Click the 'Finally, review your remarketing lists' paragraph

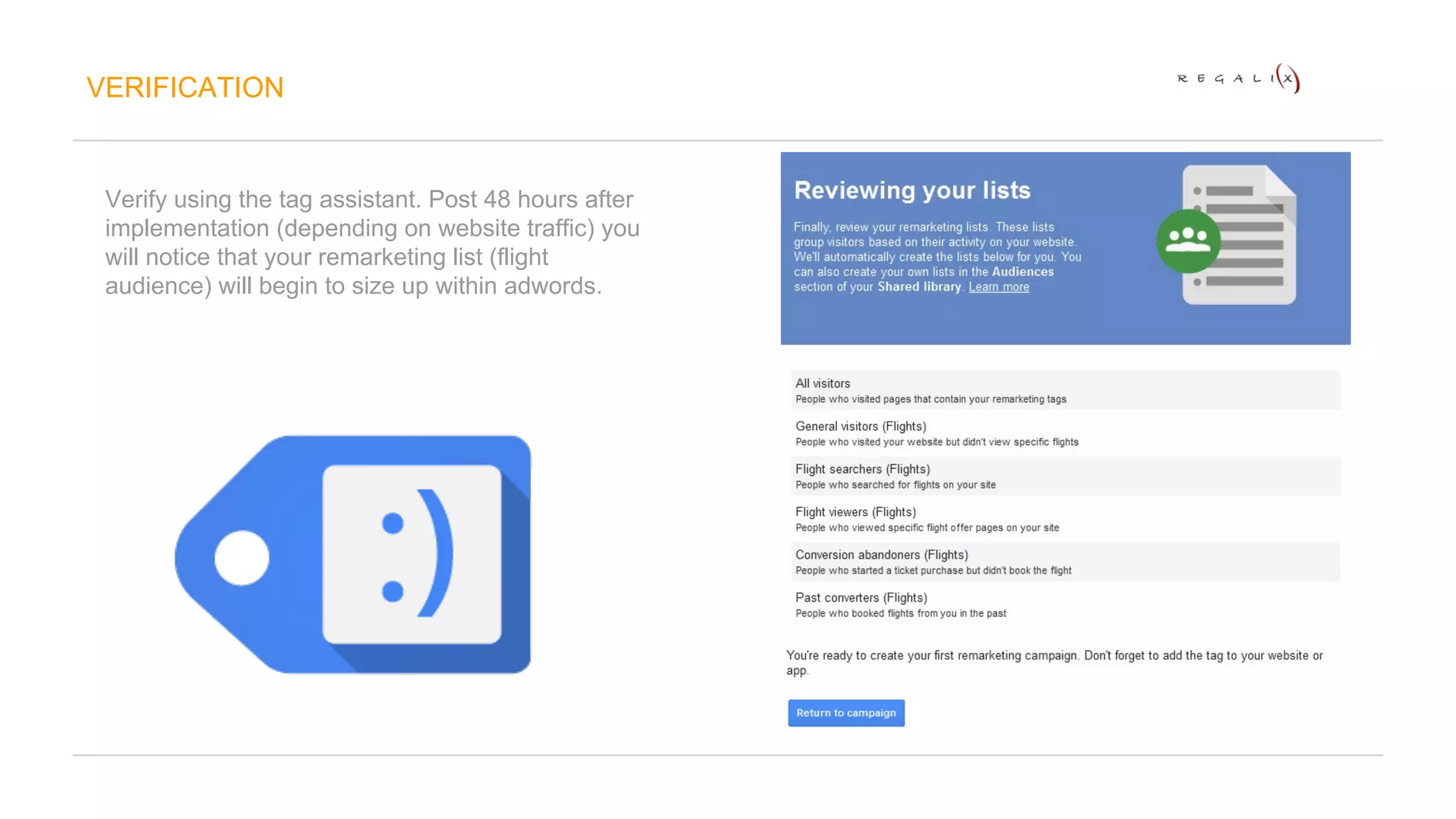[x=938, y=257]
